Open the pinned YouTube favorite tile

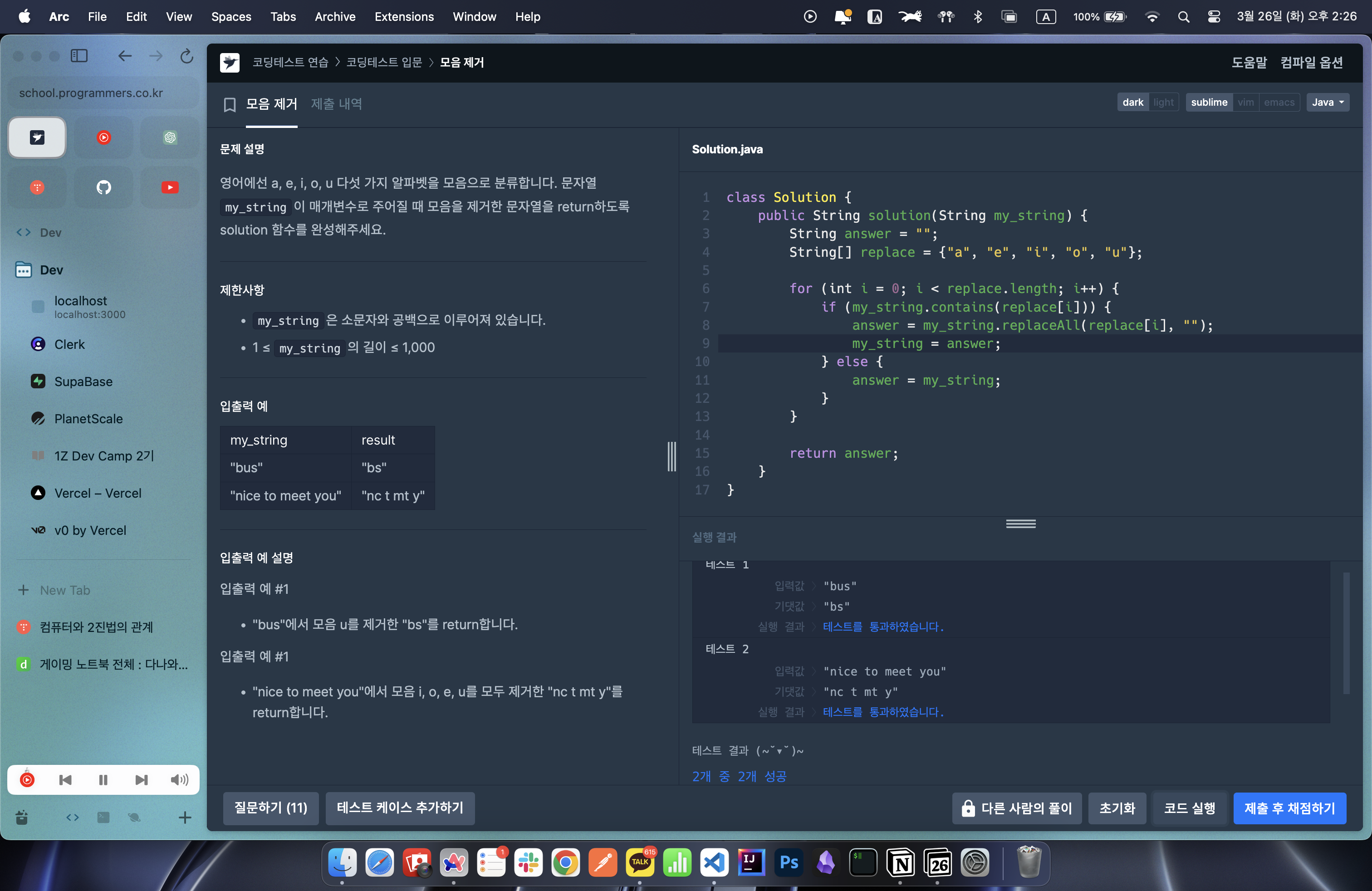pos(170,187)
